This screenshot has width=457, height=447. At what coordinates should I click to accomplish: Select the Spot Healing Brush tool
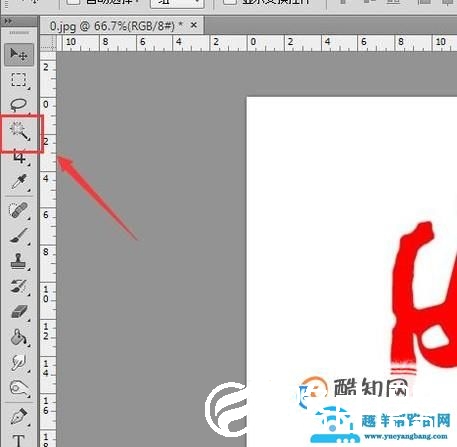(x=19, y=210)
